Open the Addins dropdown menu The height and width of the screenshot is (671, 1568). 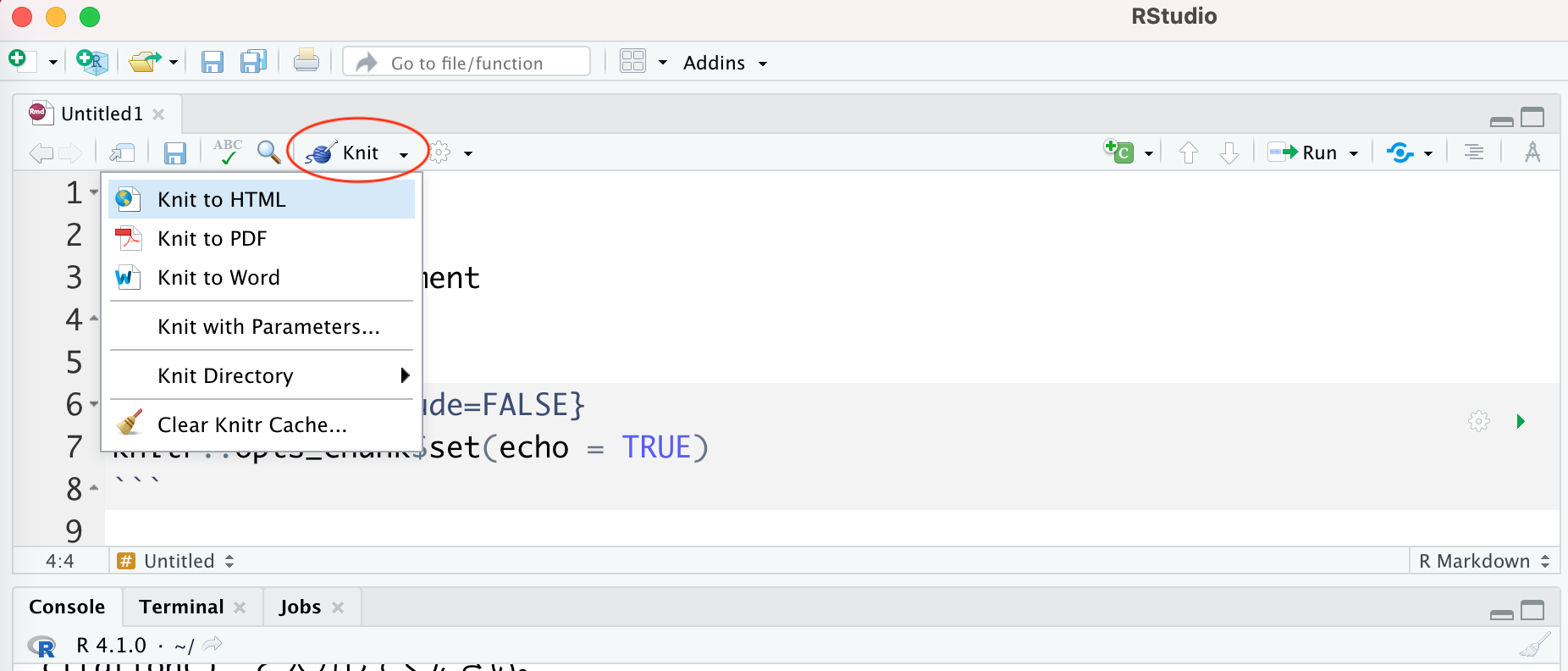pos(725,63)
